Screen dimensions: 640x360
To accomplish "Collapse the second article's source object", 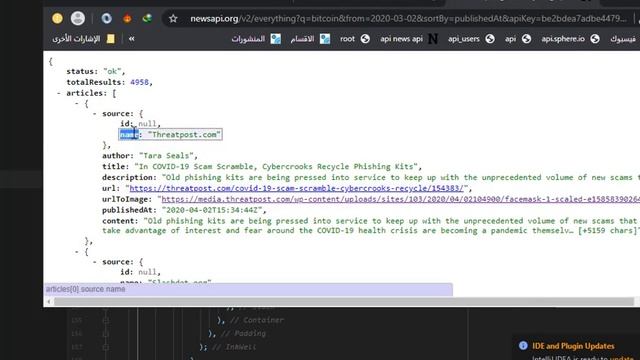I will tap(94, 262).
